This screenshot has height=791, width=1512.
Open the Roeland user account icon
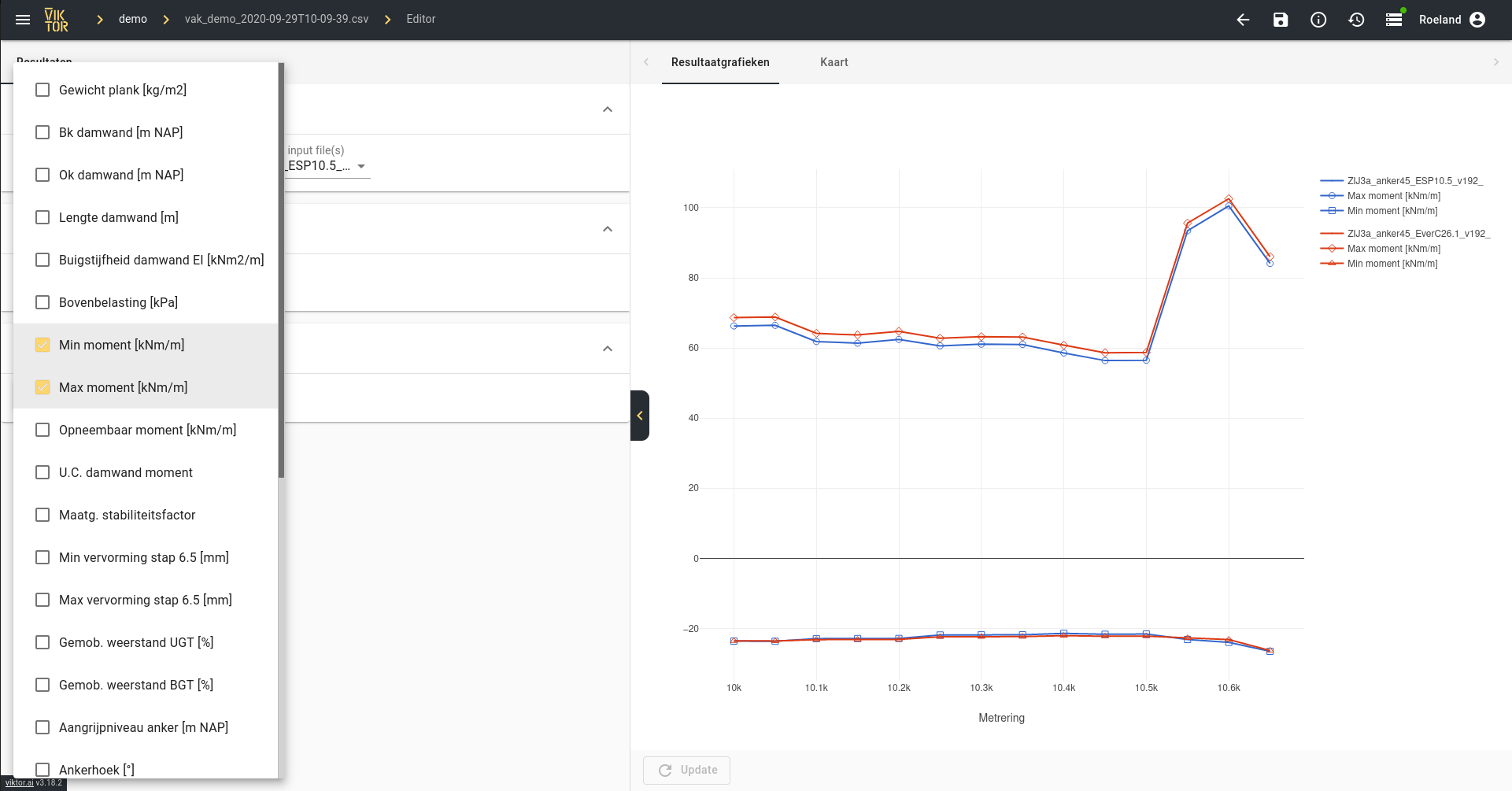tap(1477, 20)
